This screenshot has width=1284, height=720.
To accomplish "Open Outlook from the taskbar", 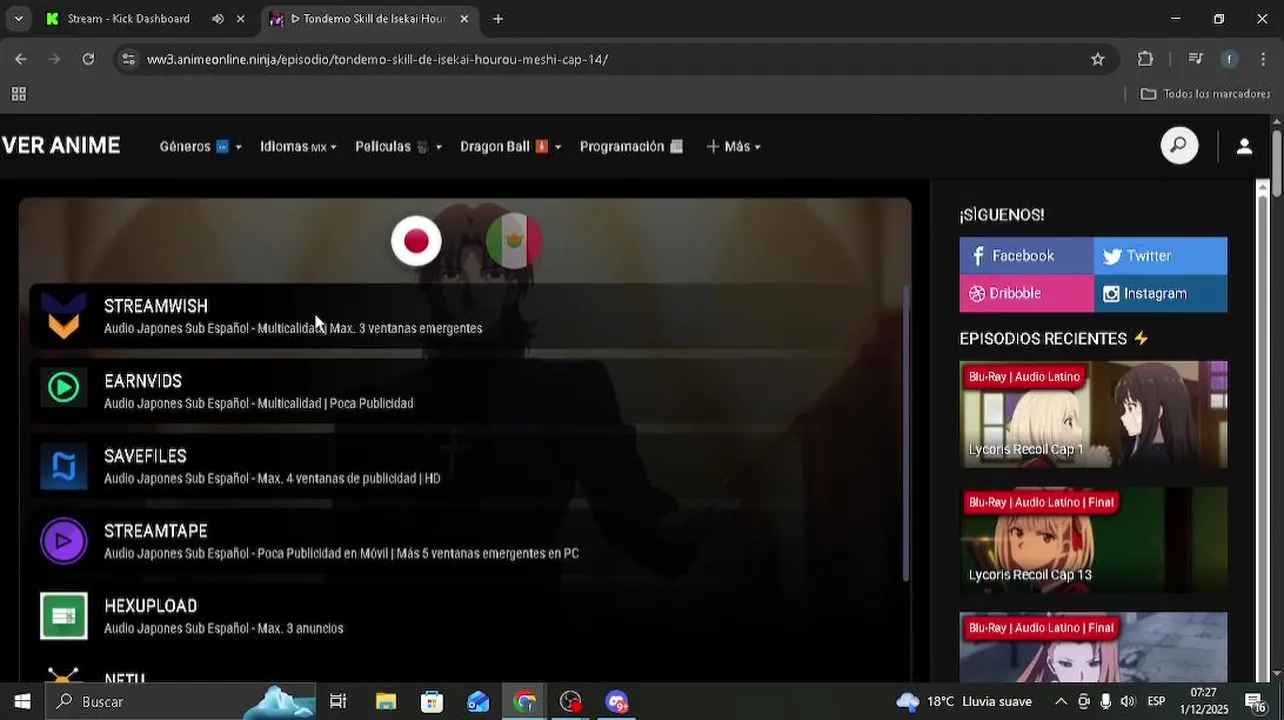I will click(478, 702).
